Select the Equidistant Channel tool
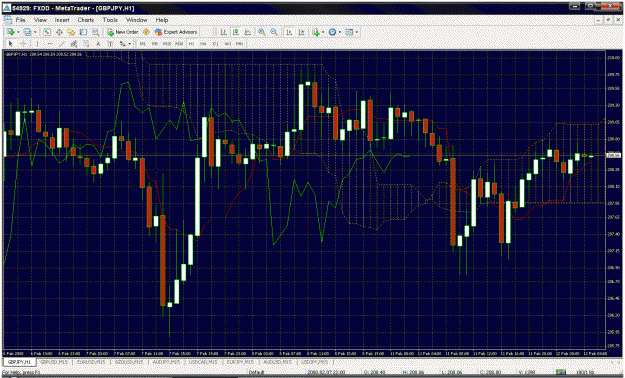625x378 pixels. point(74,44)
